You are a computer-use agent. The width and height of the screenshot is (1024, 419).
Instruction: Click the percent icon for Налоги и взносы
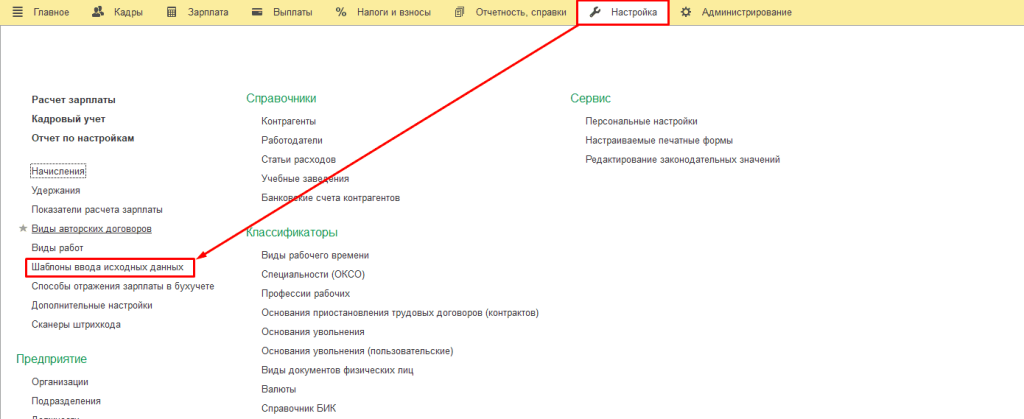(x=341, y=12)
